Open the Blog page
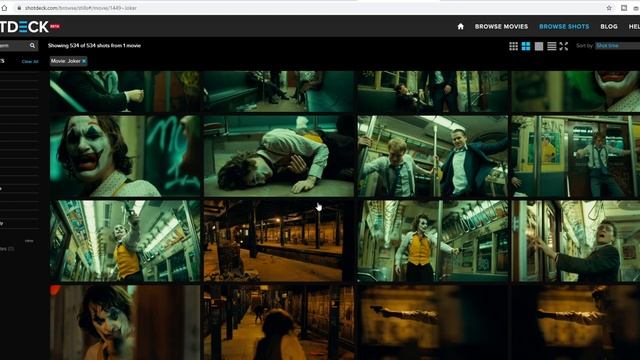Image resolution: width=640 pixels, height=360 pixels. pyautogui.click(x=609, y=27)
